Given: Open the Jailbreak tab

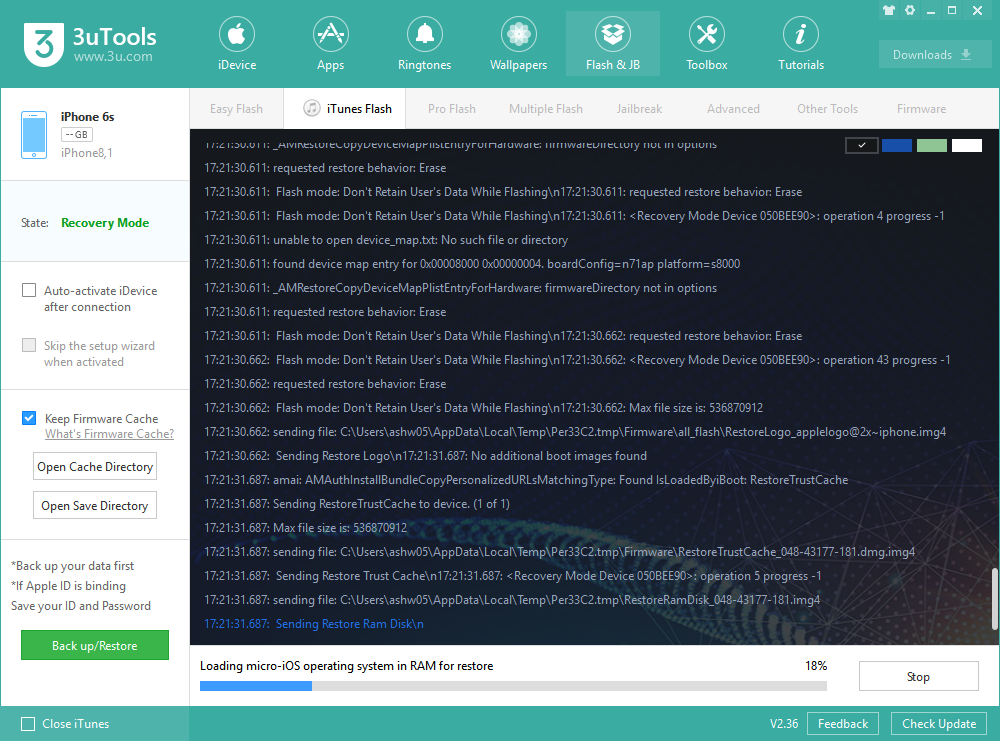Looking at the screenshot, I should click(639, 109).
